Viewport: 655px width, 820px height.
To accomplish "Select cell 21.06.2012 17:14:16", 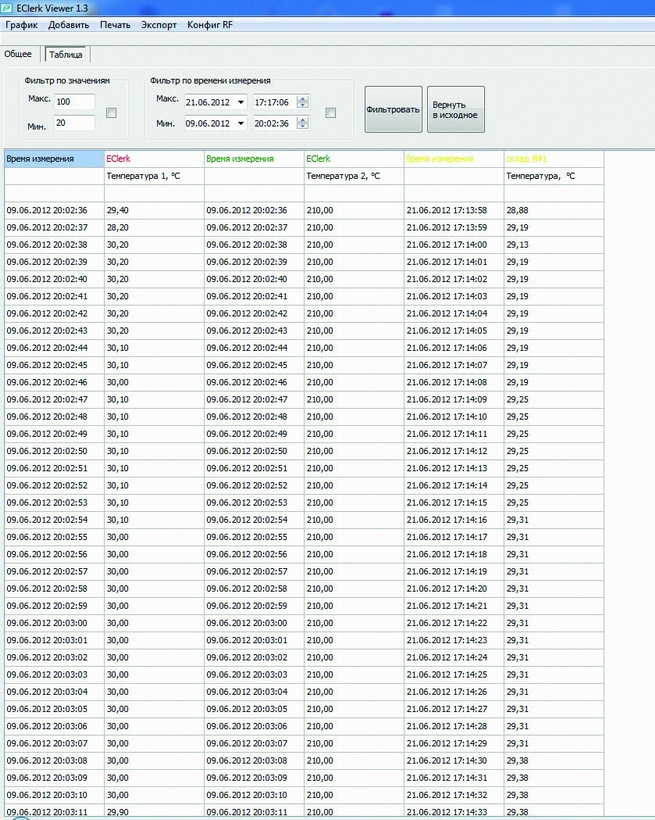I will 454,520.
